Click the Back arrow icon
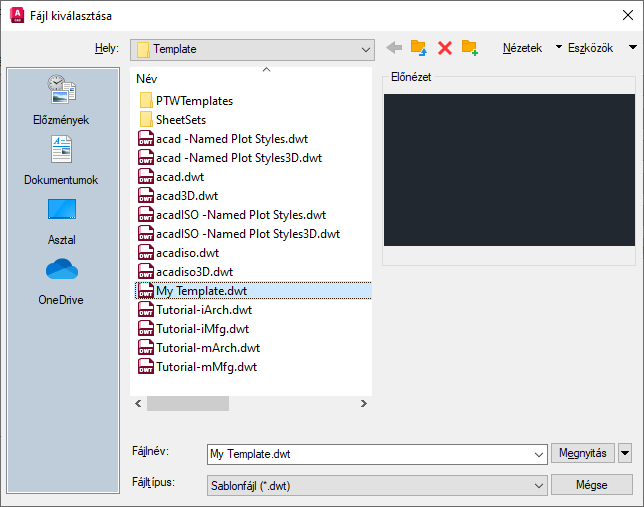The image size is (644, 507). point(394,48)
